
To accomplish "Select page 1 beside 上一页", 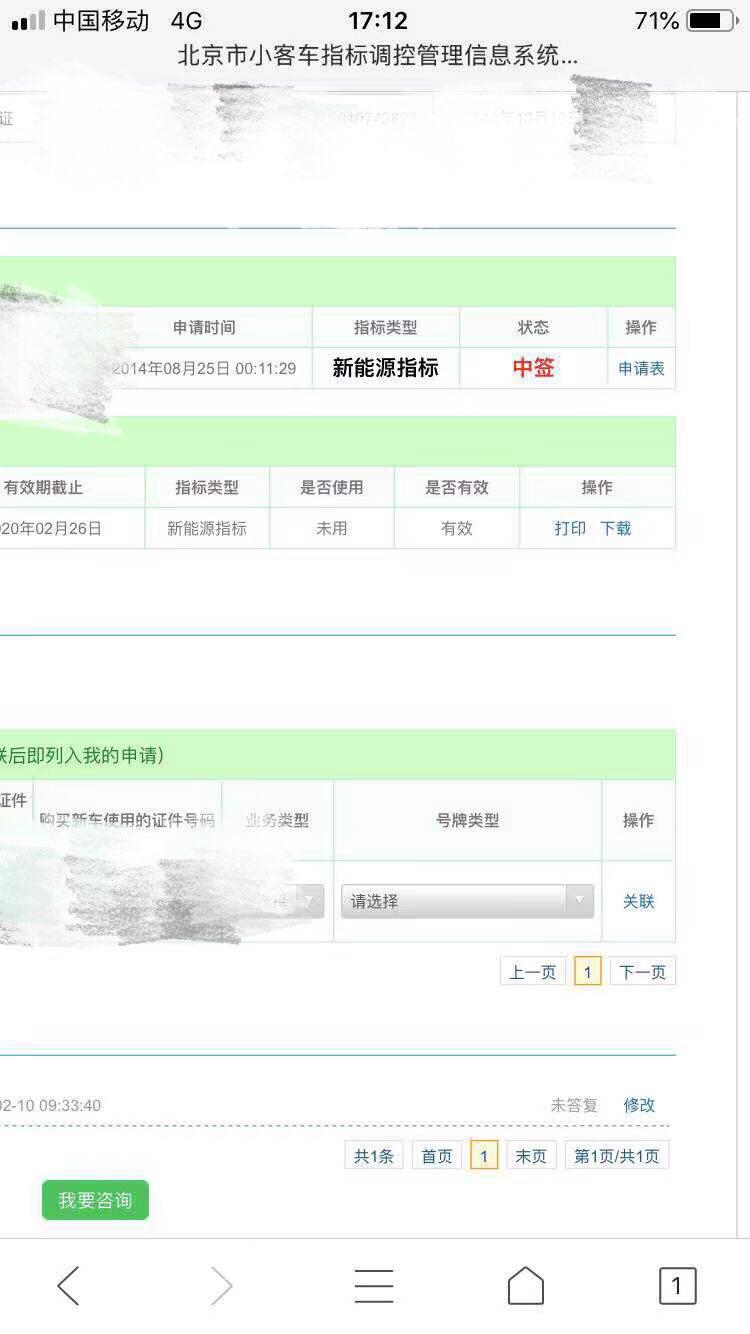I will [588, 972].
